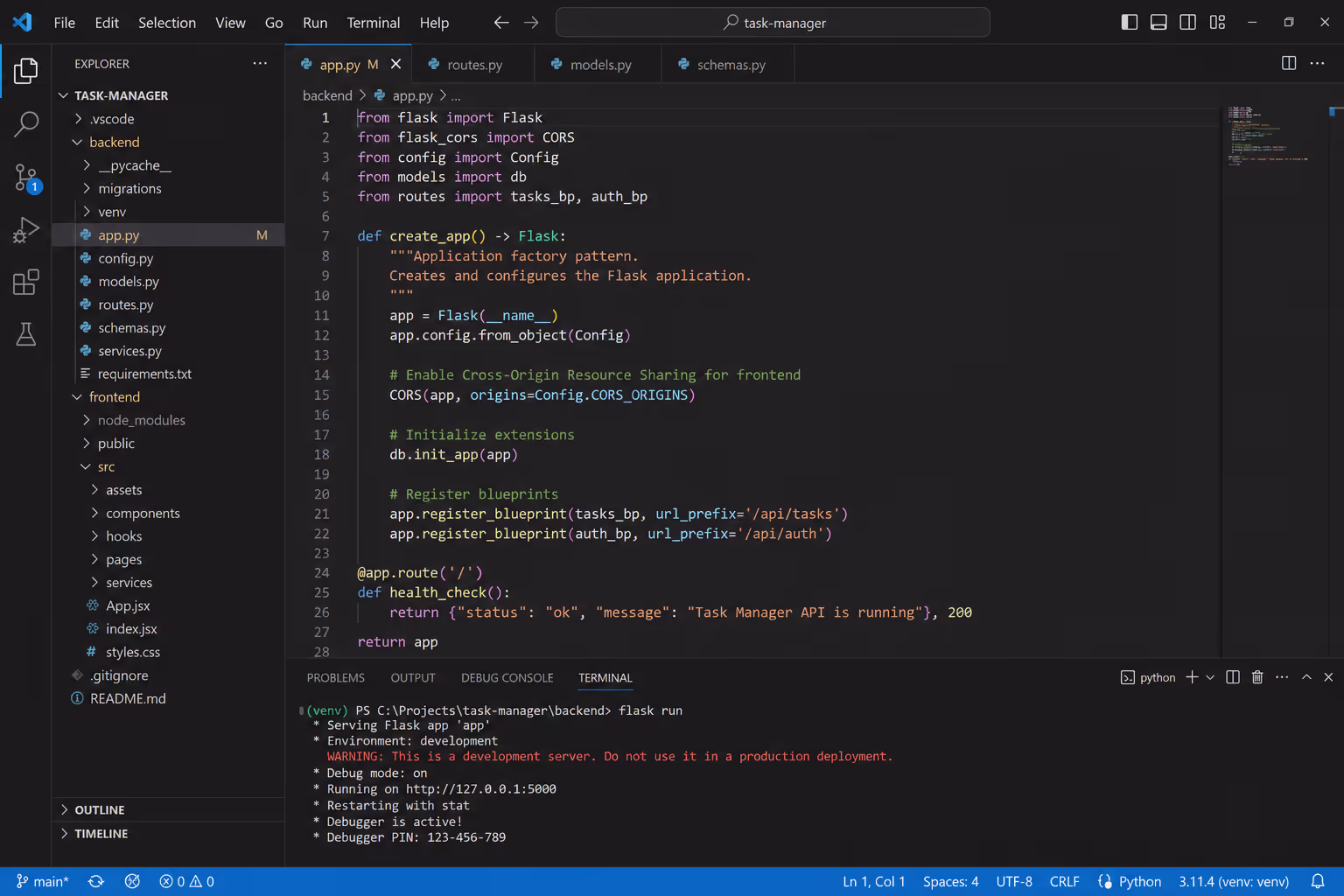
Task: Toggle primary side bar layout icon
Action: pos(1130,22)
